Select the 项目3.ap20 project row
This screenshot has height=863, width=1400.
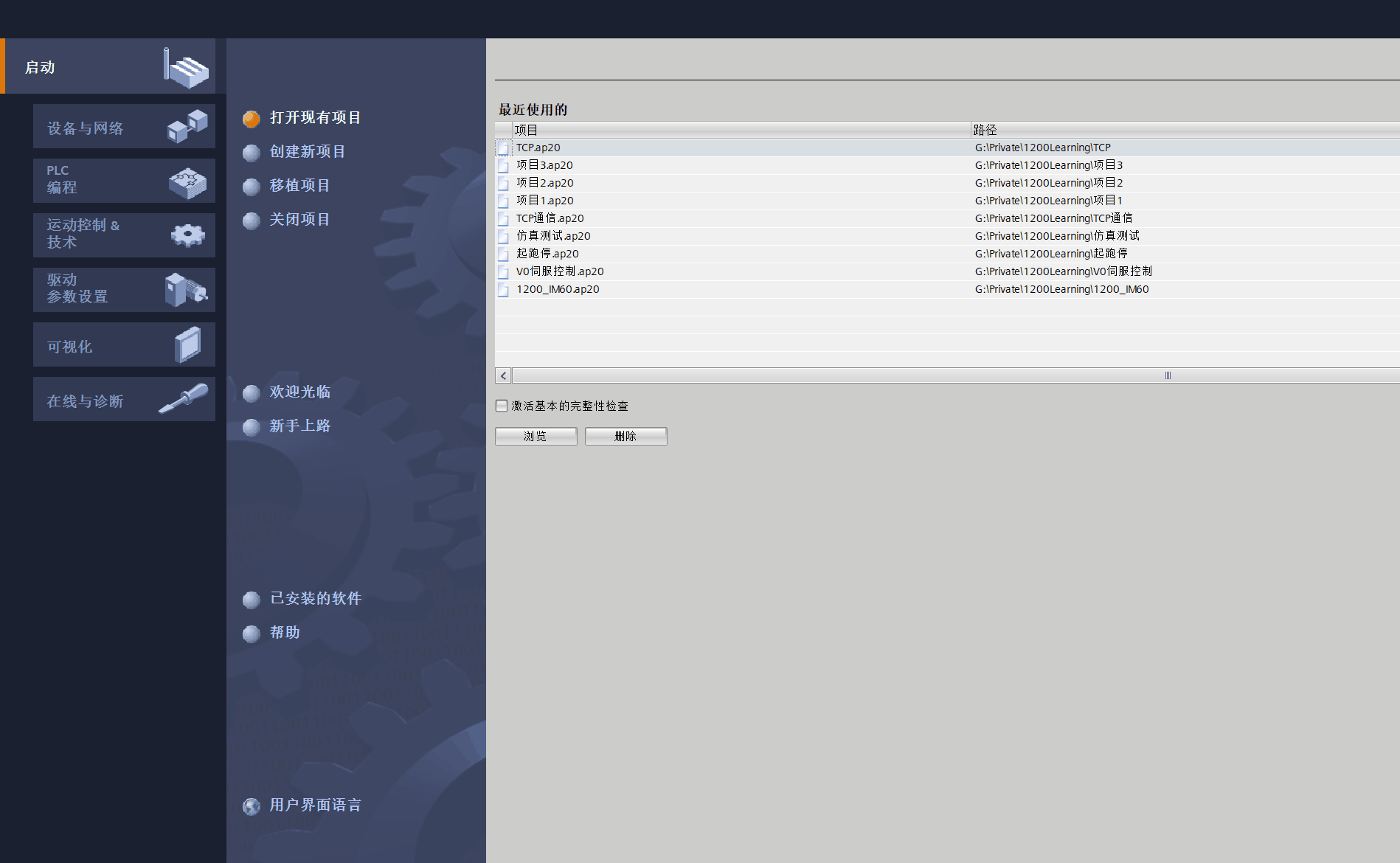click(x=947, y=165)
